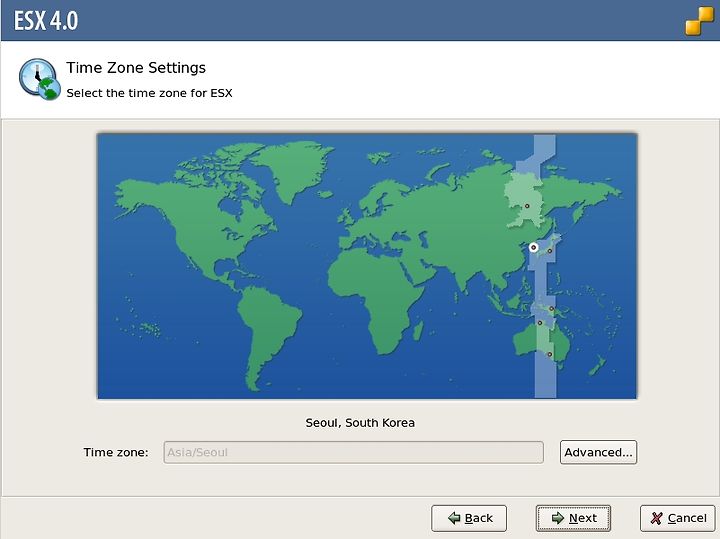Click the southern Australia city marker

click(549, 354)
